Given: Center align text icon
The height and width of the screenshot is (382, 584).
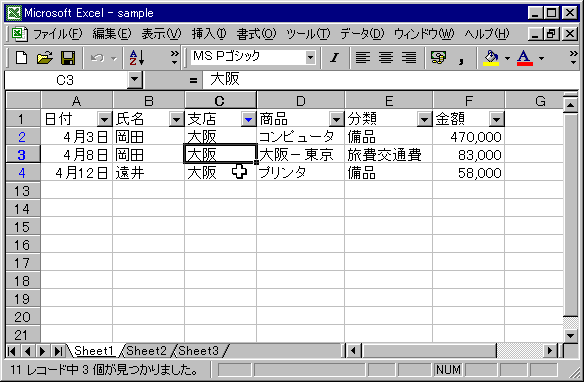Looking at the screenshot, I should click(x=386, y=58).
